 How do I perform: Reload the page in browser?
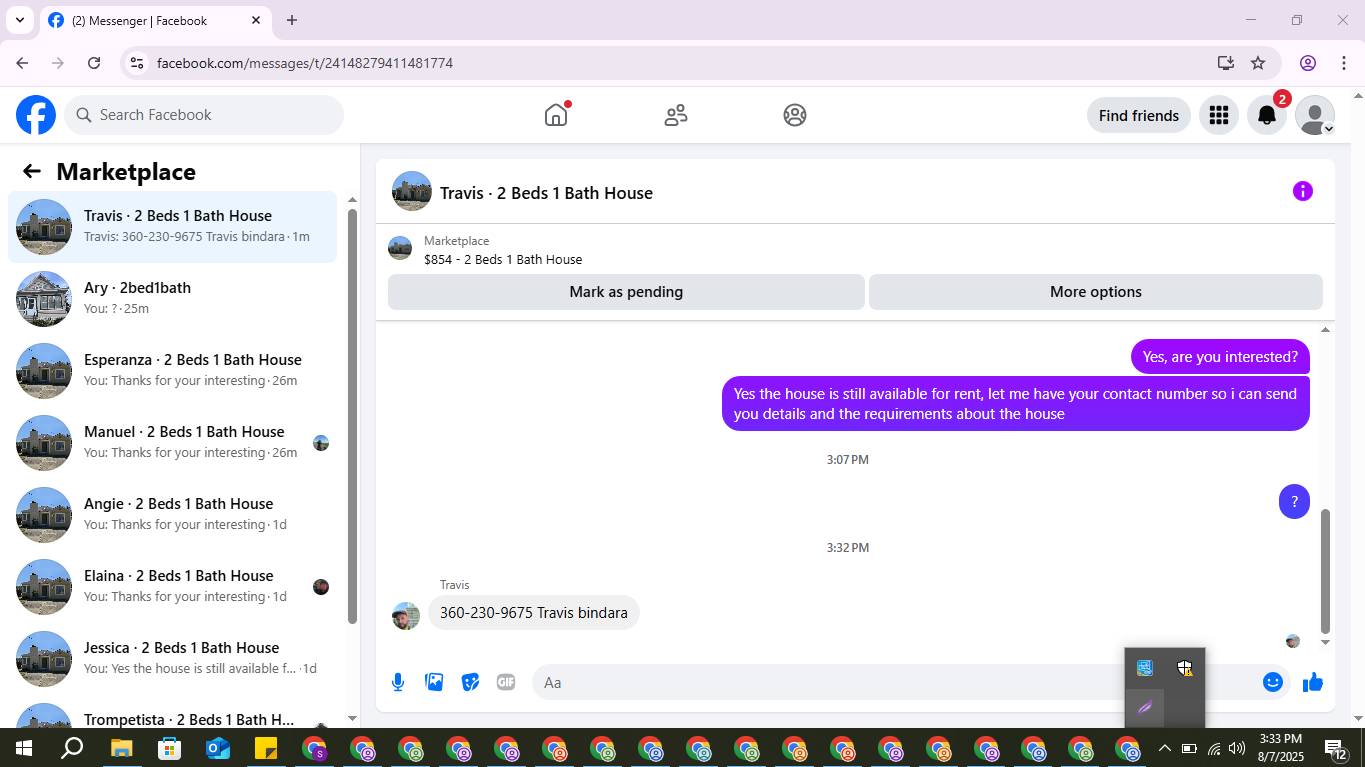(94, 63)
